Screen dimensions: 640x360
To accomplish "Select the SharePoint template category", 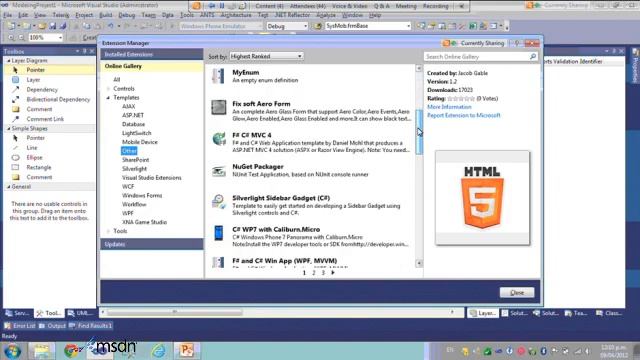I will pyautogui.click(x=135, y=160).
